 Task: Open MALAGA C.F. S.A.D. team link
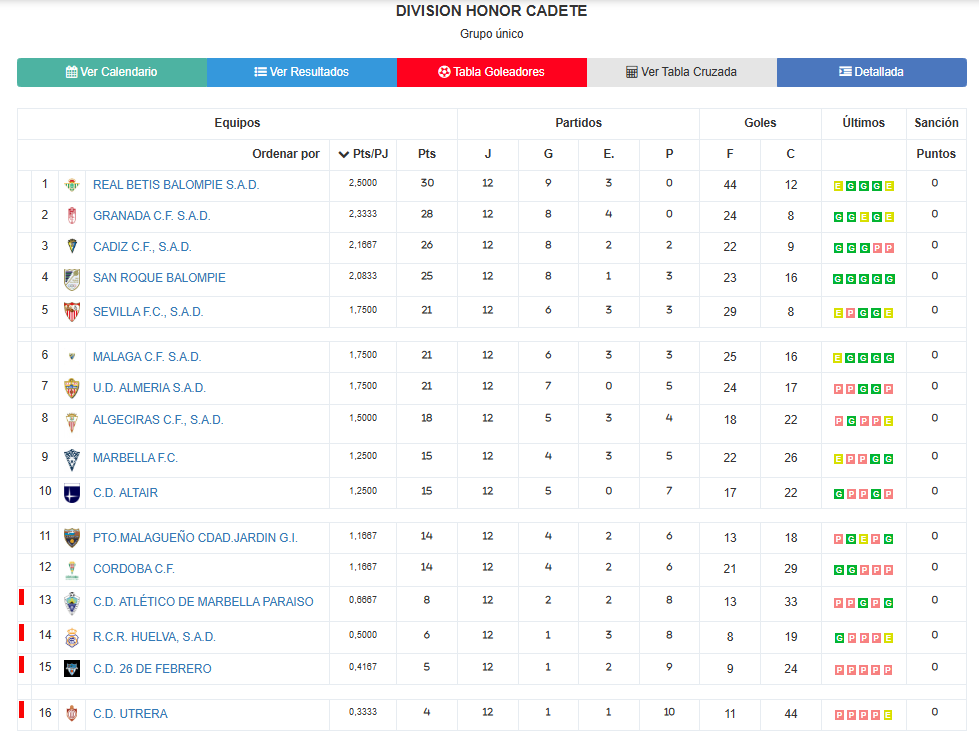click(147, 356)
